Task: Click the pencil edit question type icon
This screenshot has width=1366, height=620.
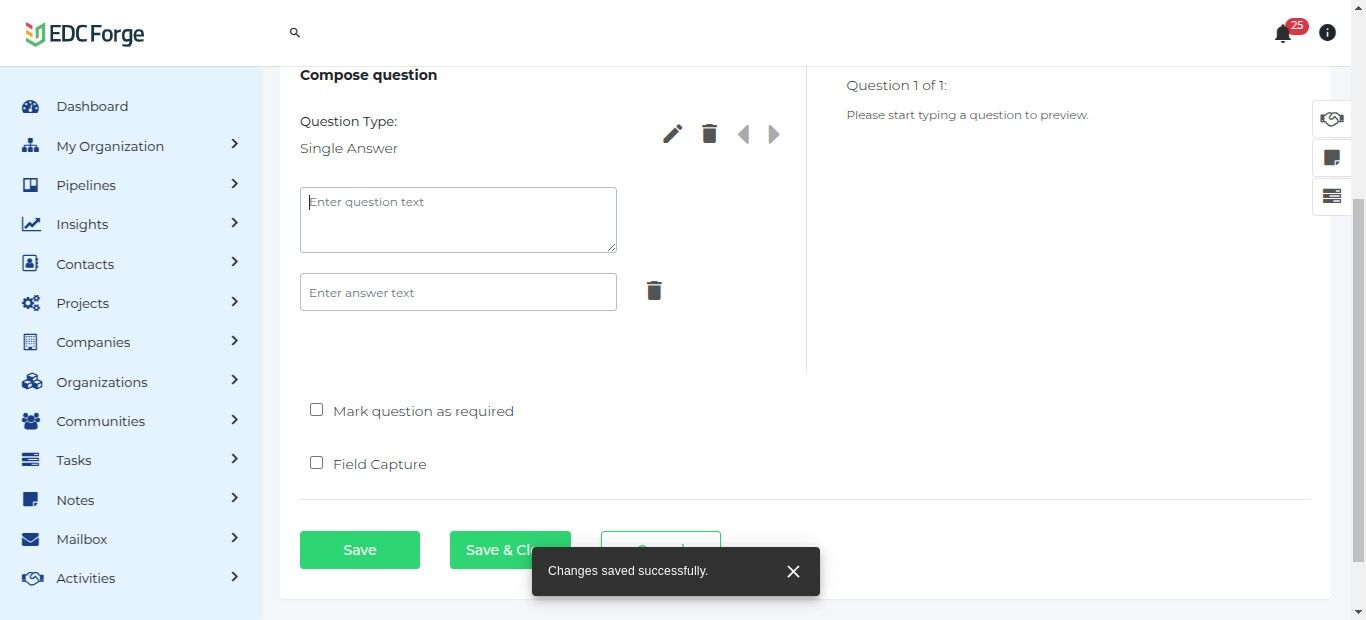Action: click(x=673, y=134)
